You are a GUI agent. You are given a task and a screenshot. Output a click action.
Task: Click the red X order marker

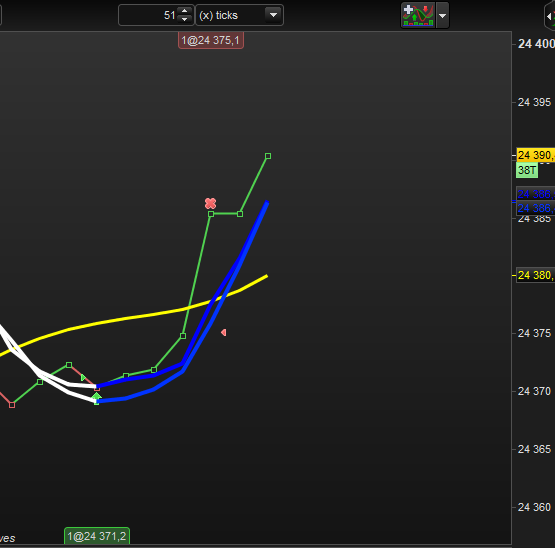pos(210,203)
